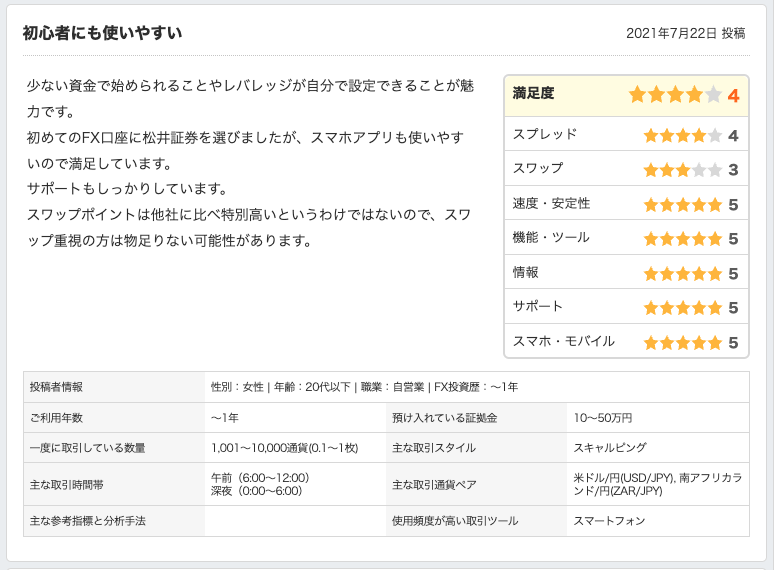Click the スワップ three-star rating
The image size is (781, 570).
pyautogui.click(x=682, y=170)
